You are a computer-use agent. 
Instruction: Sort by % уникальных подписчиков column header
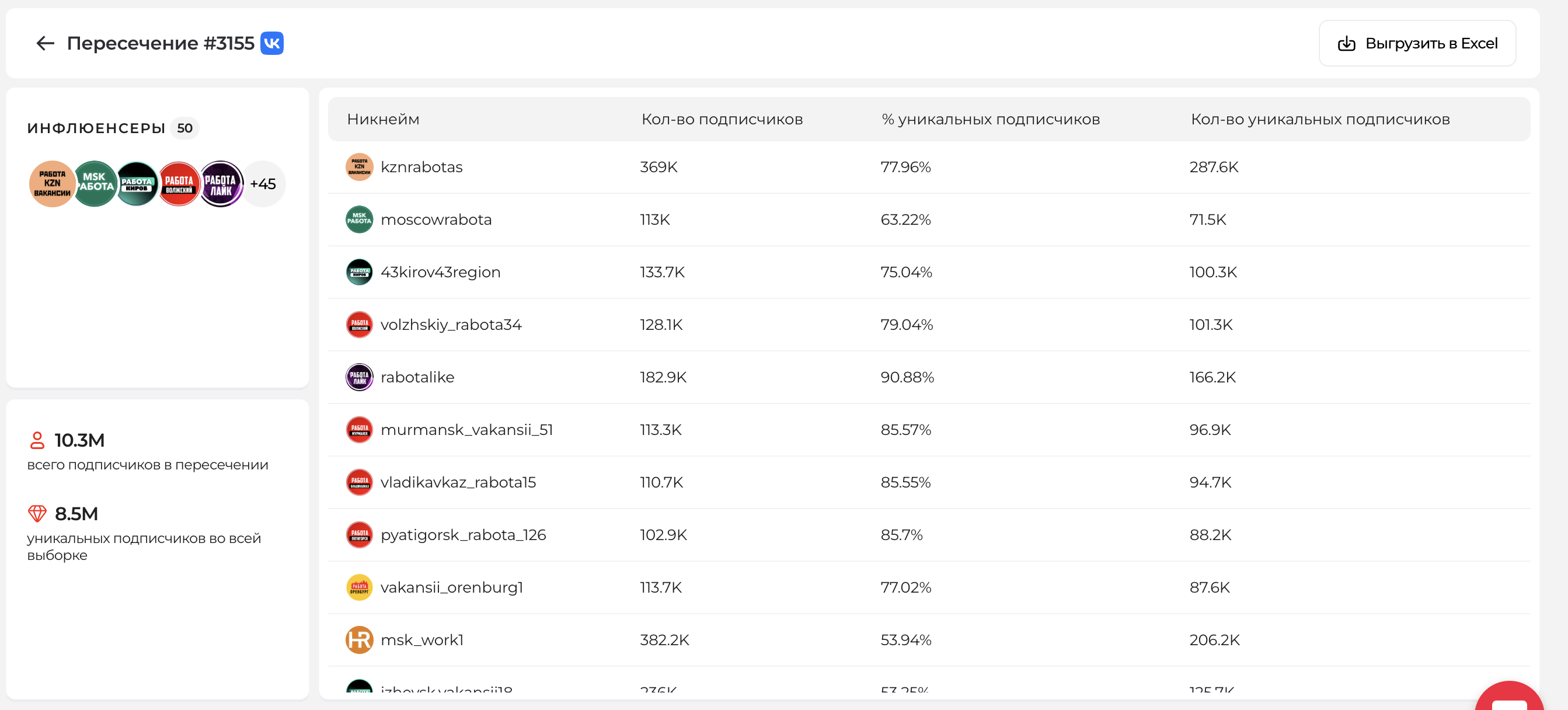990,119
